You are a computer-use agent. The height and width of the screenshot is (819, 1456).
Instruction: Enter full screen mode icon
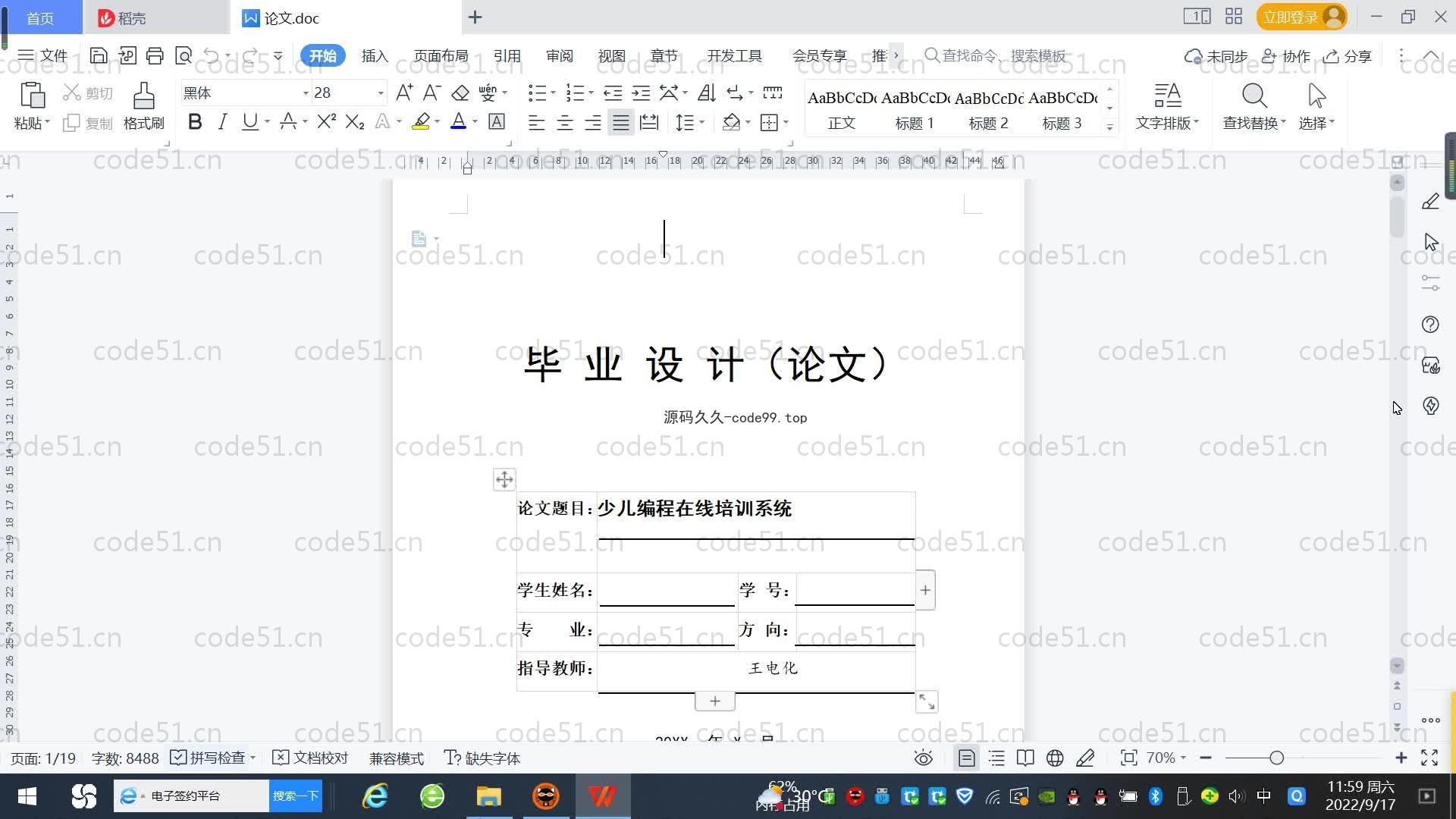[x=1429, y=758]
